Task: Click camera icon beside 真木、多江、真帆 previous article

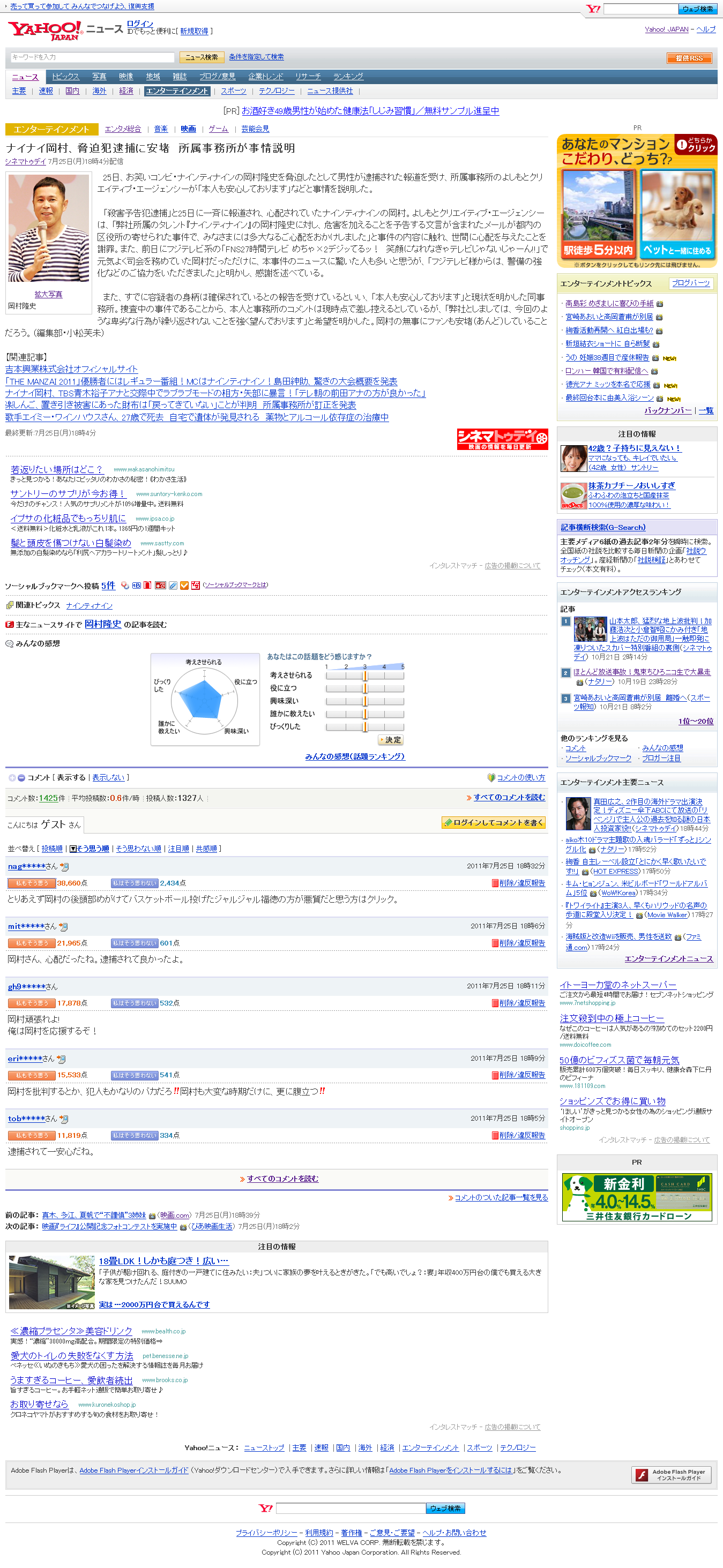Action: pyautogui.click(x=152, y=1216)
